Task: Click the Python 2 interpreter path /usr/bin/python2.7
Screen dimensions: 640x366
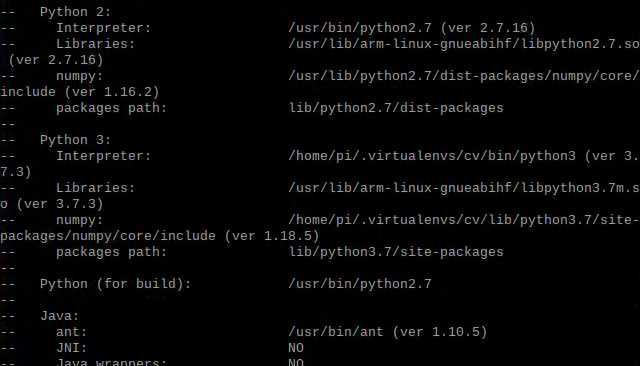Action: point(360,28)
